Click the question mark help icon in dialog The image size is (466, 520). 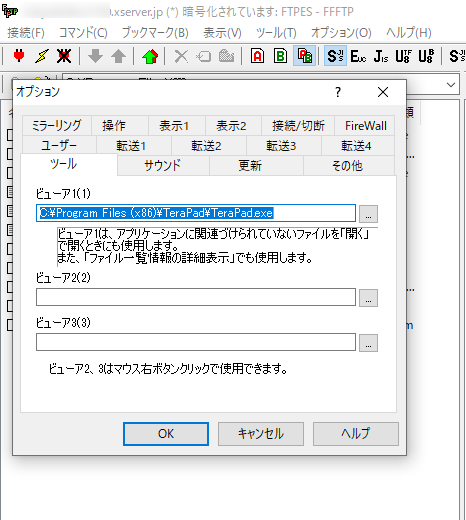(x=338, y=92)
